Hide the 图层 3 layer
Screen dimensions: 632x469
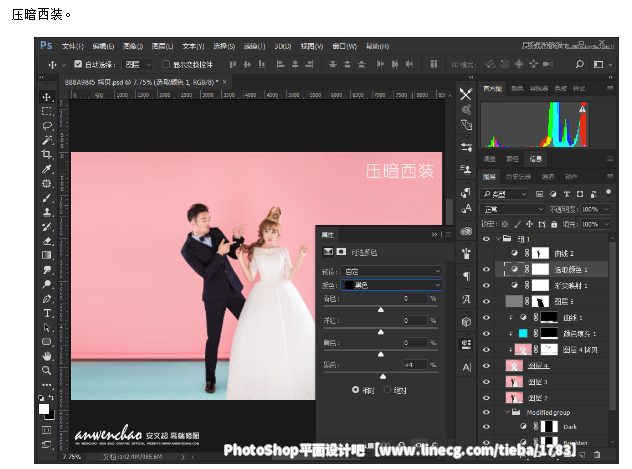486,382
